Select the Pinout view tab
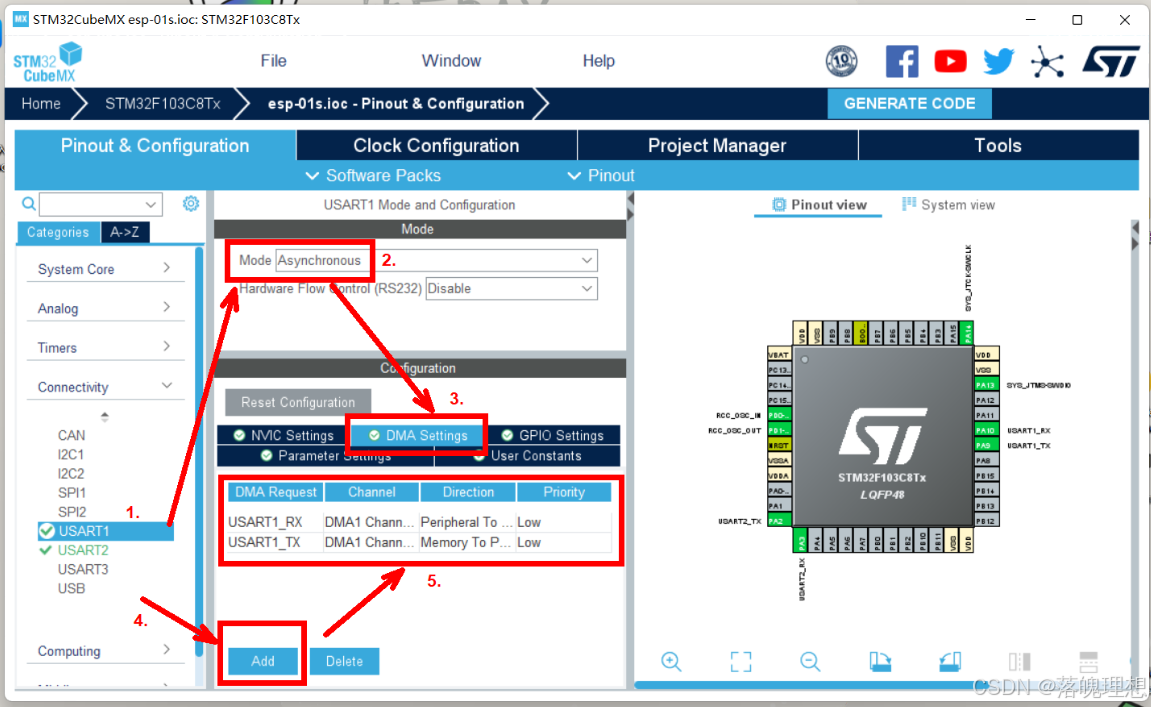The height and width of the screenshot is (707, 1151). [x=819, y=205]
